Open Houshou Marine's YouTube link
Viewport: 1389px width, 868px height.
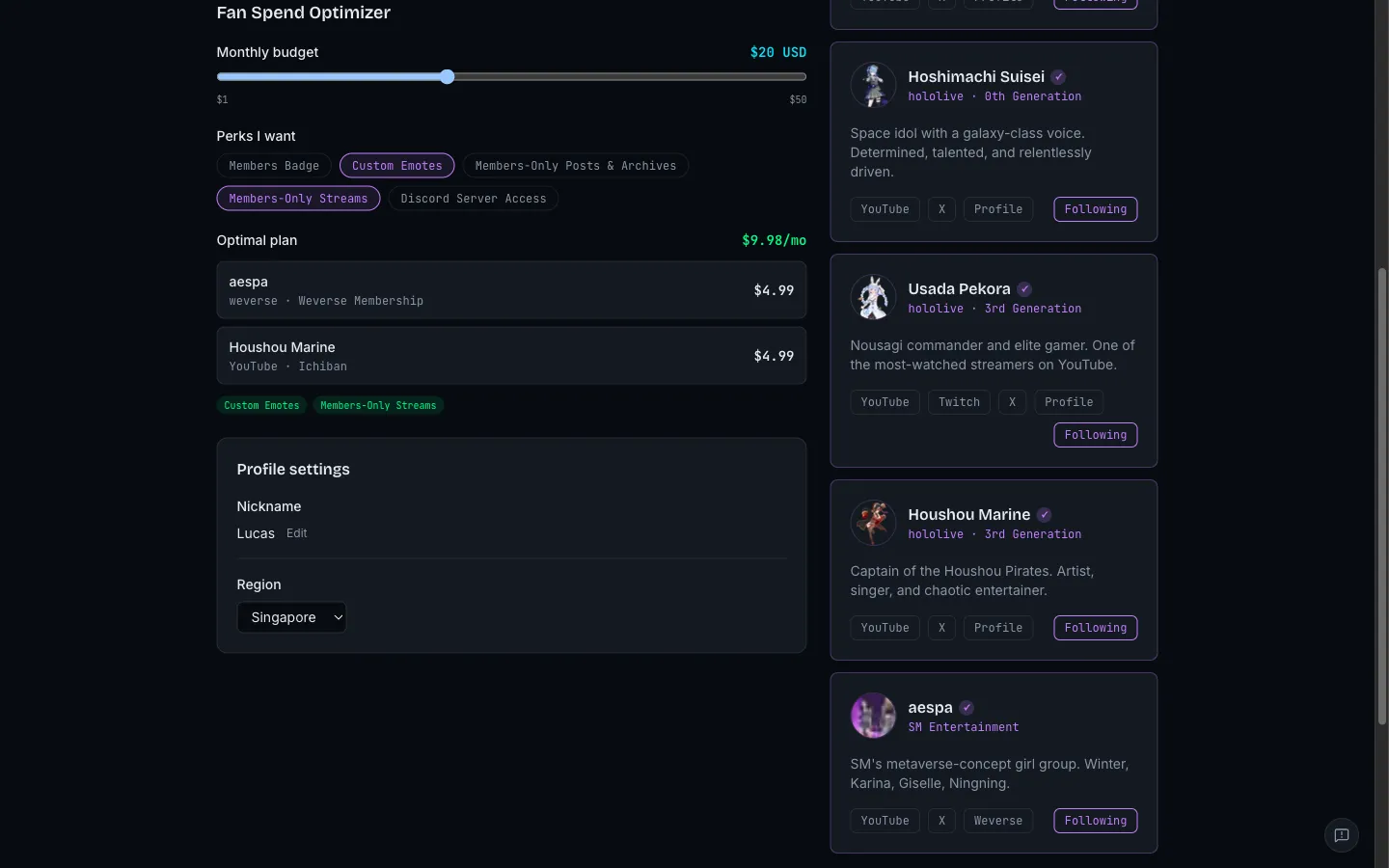pos(885,628)
